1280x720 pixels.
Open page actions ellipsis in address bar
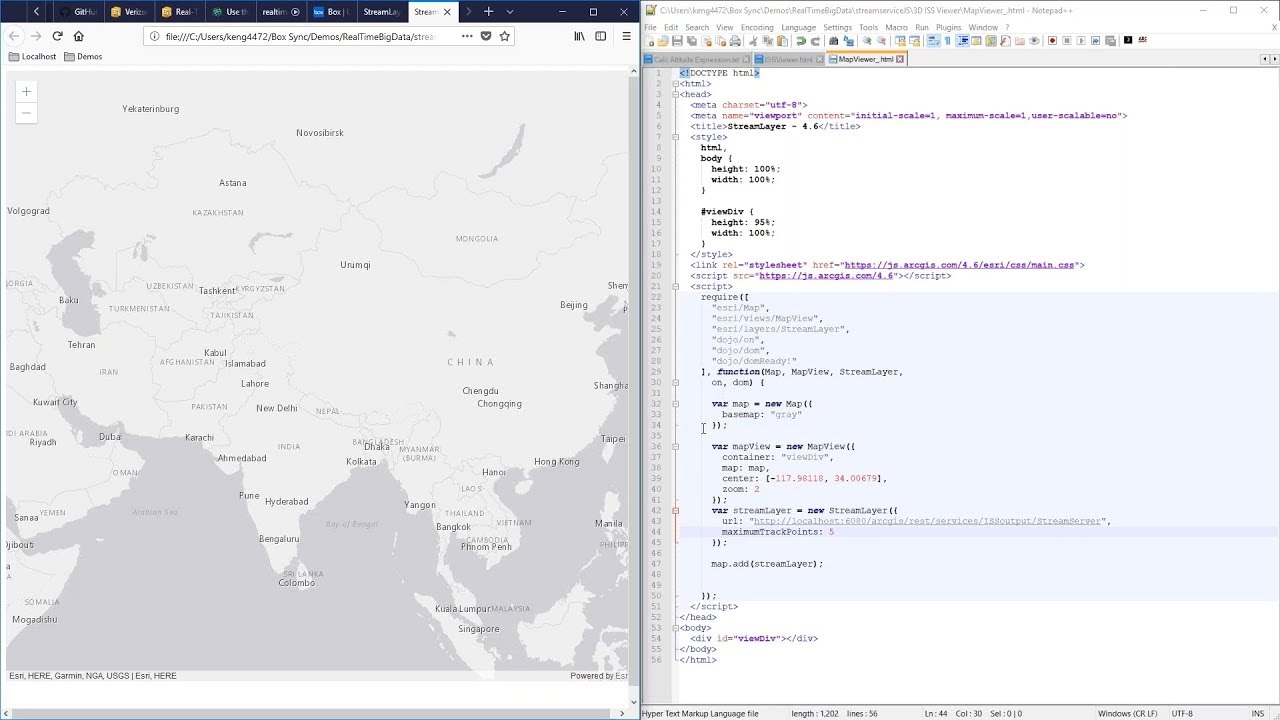467,36
